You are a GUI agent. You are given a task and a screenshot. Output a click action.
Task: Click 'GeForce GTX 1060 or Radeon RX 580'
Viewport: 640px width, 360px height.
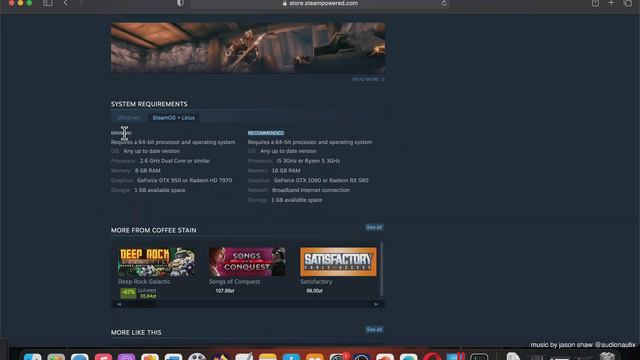(321, 180)
